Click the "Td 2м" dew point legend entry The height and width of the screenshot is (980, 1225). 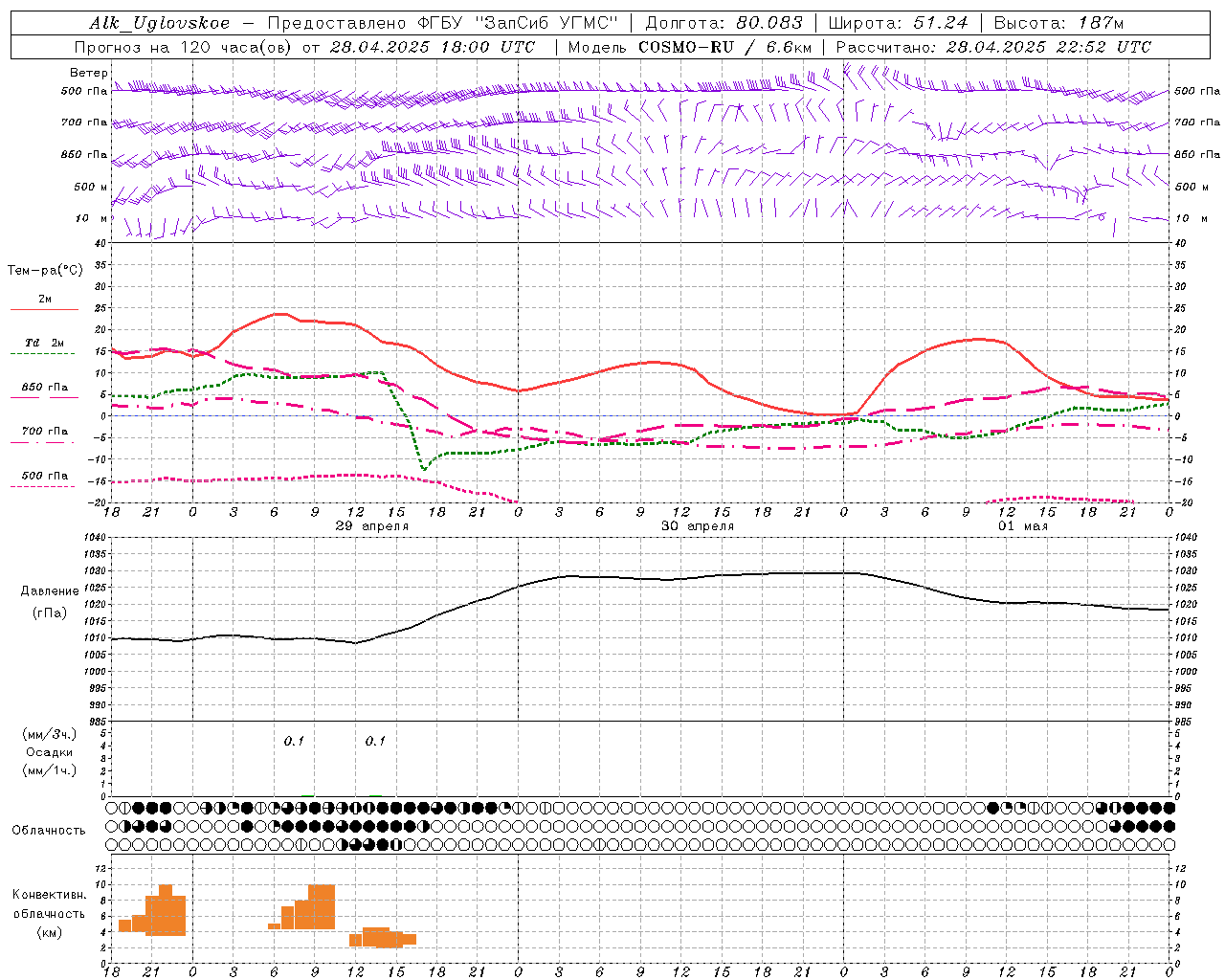point(45,343)
